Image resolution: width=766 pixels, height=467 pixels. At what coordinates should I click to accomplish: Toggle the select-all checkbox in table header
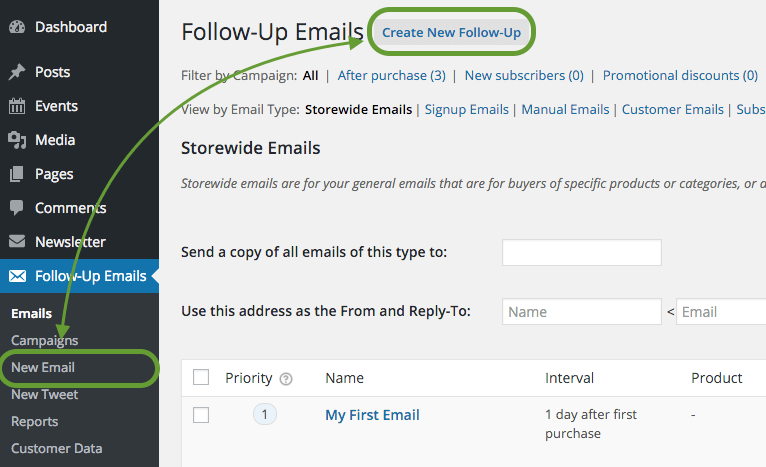coord(201,377)
